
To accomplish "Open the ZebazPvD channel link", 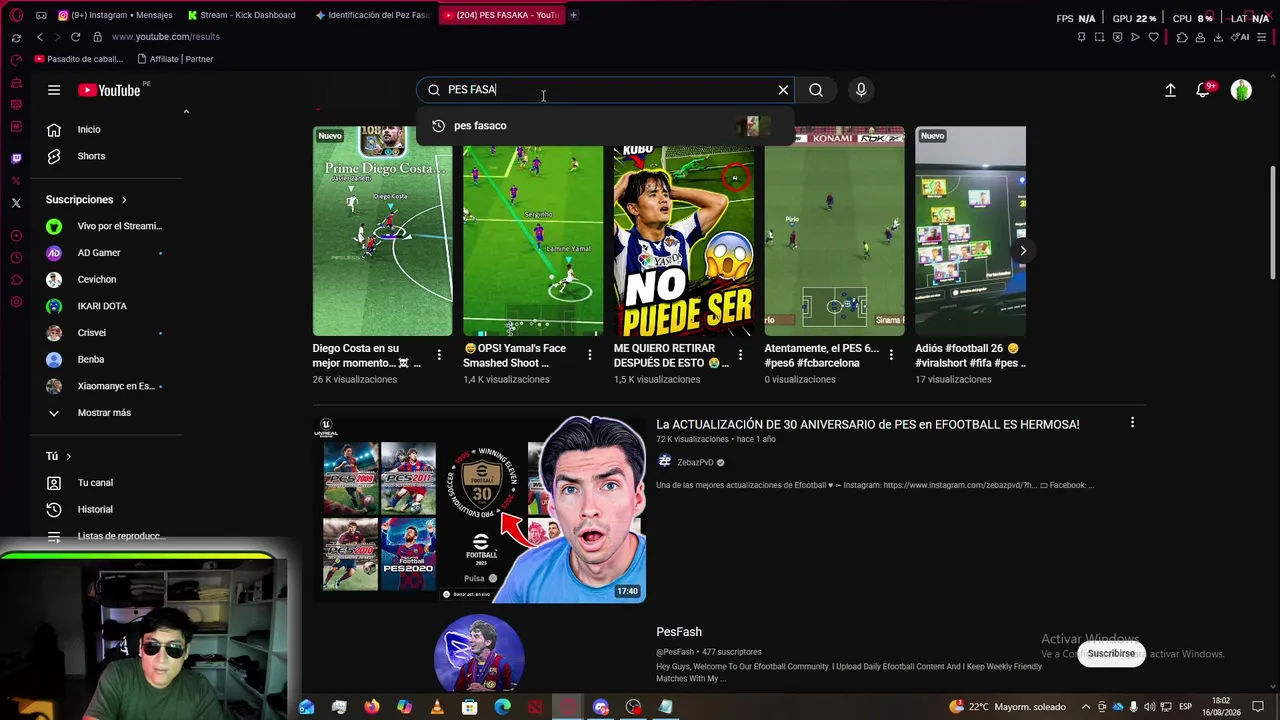I will (695, 463).
